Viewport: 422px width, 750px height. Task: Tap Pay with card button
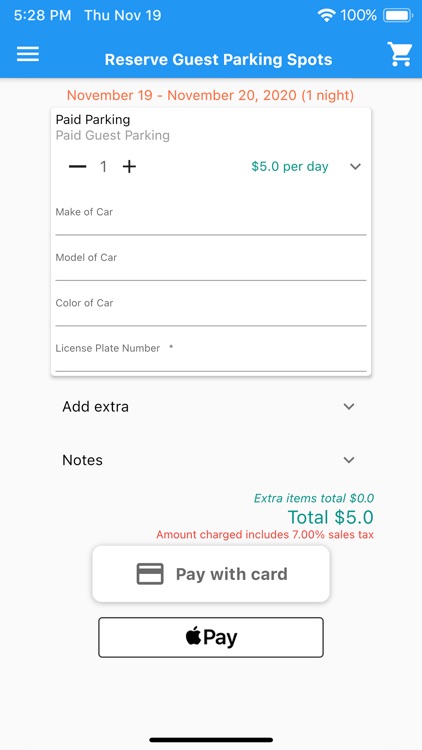click(x=211, y=574)
